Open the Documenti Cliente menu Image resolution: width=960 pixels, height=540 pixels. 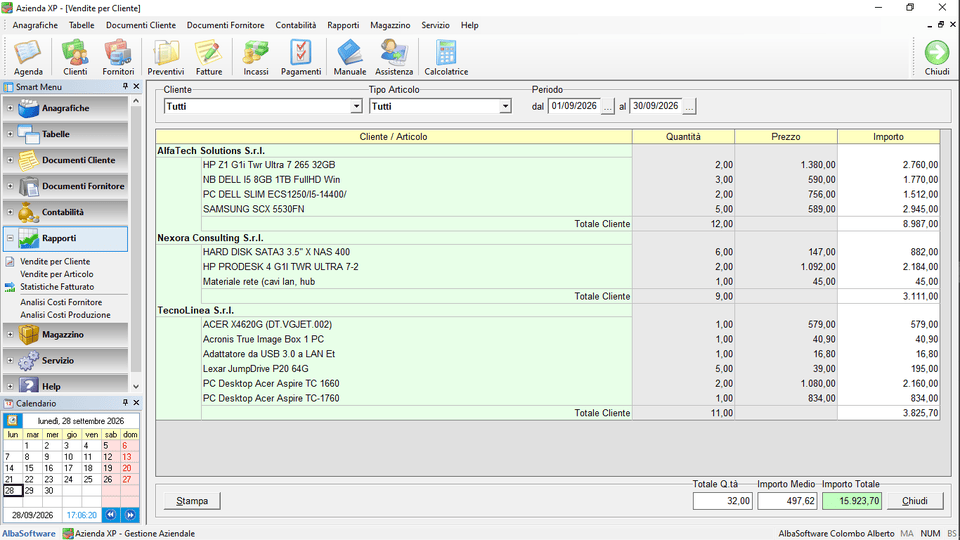tap(141, 25)
